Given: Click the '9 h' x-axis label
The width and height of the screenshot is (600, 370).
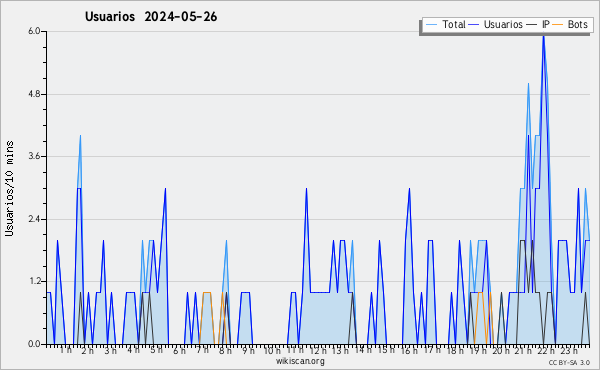Looking at the screenshot, I should click(248, 350).
